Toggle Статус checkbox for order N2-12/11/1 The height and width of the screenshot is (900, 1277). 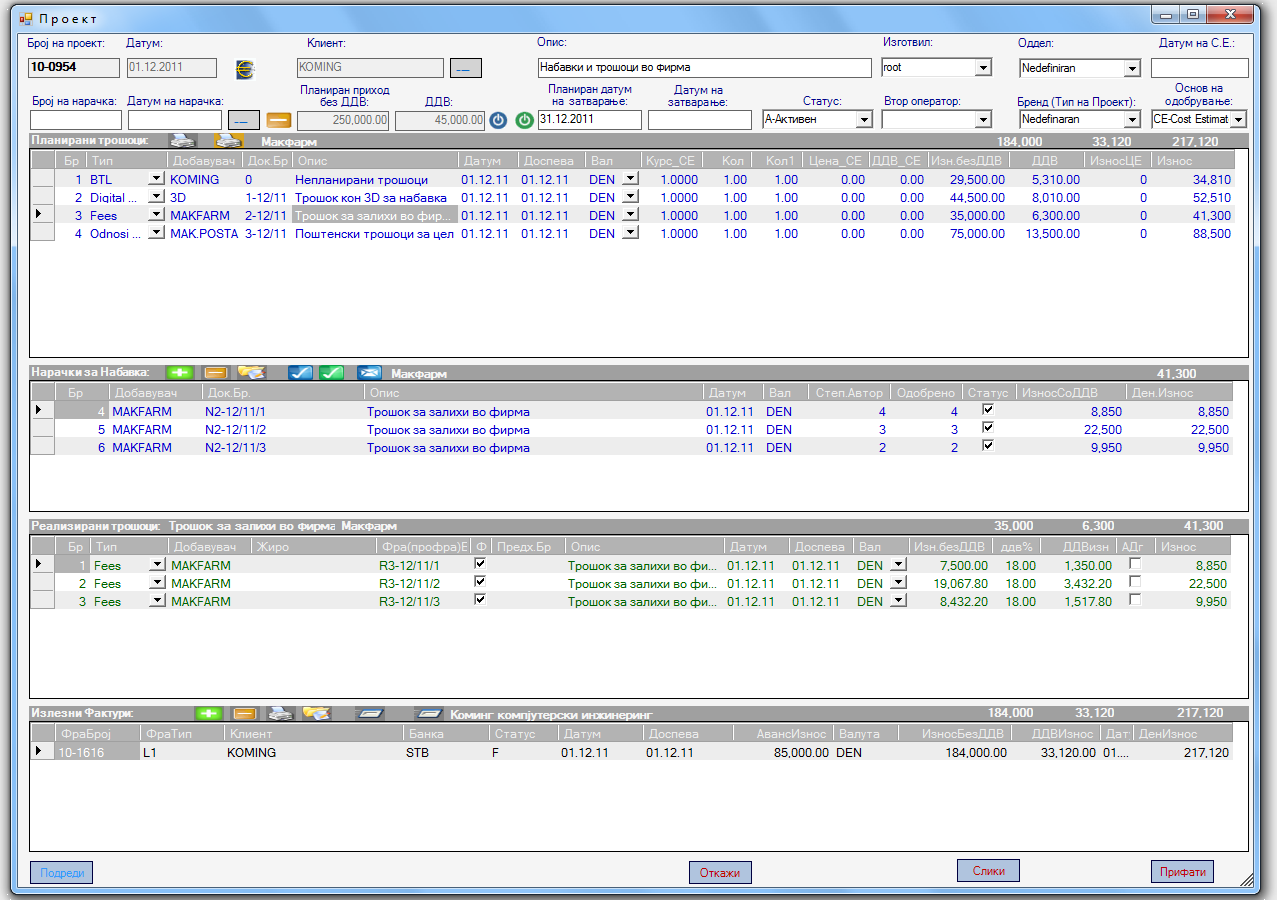(989, 411)
